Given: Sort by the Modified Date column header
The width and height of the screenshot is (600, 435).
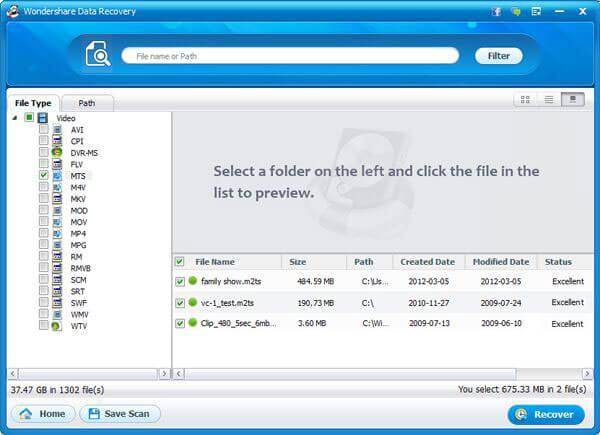Looking at the screenshot, I should pos(501,262).
